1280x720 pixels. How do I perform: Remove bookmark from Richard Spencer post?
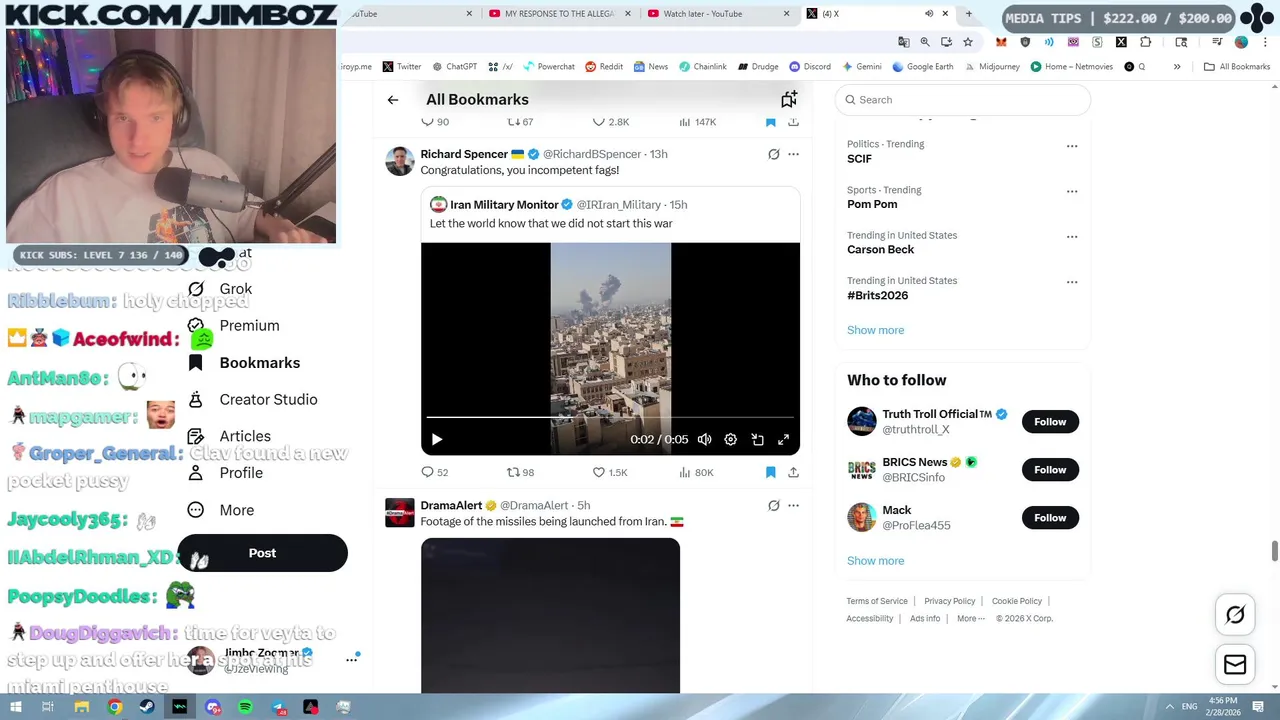[770, 472]
